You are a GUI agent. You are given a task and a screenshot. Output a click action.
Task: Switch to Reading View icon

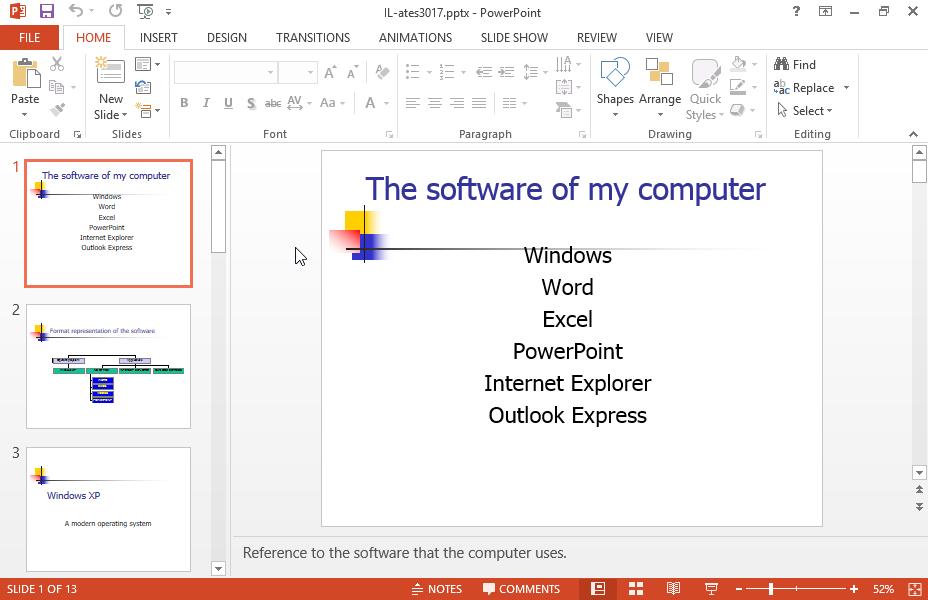point(673,589)
